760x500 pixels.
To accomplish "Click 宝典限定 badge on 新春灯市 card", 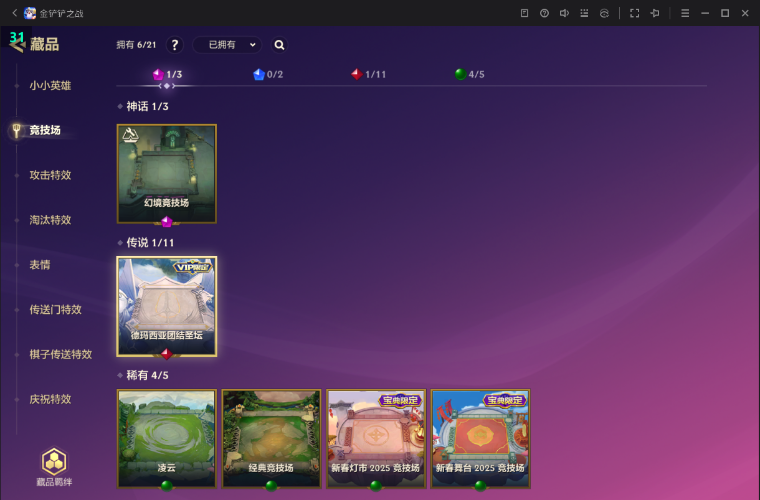I will (x=400, y=400).
